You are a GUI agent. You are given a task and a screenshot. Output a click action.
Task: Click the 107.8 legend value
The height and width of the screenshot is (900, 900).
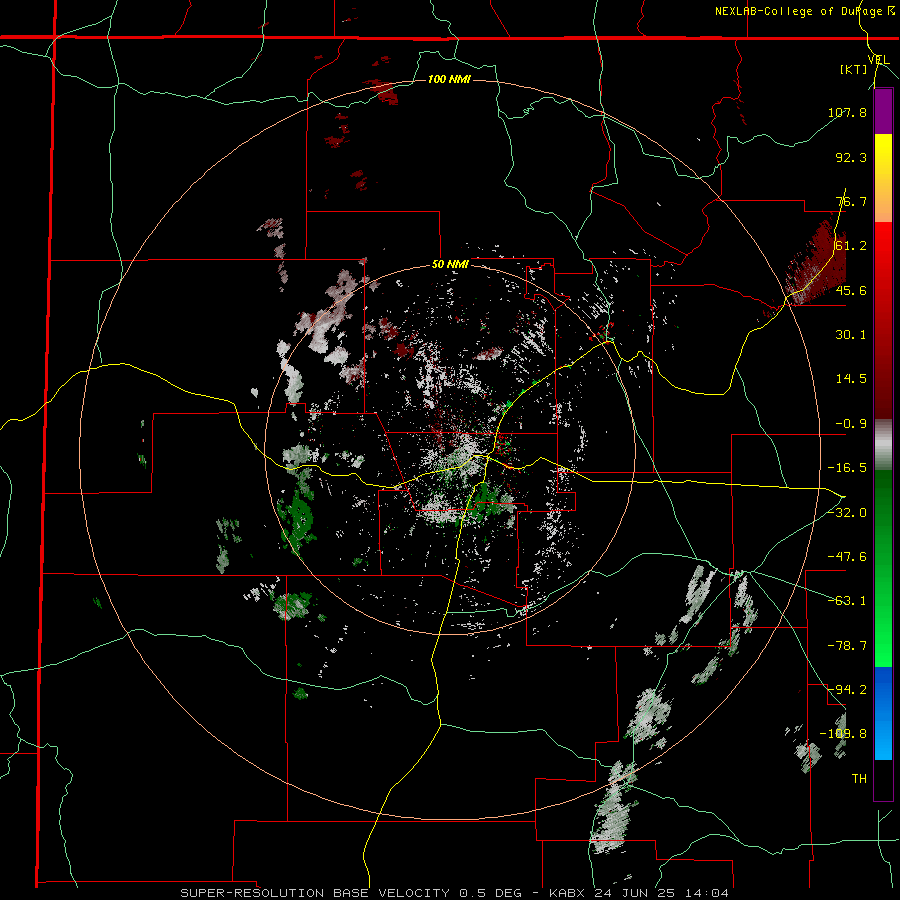coord(847,112)
